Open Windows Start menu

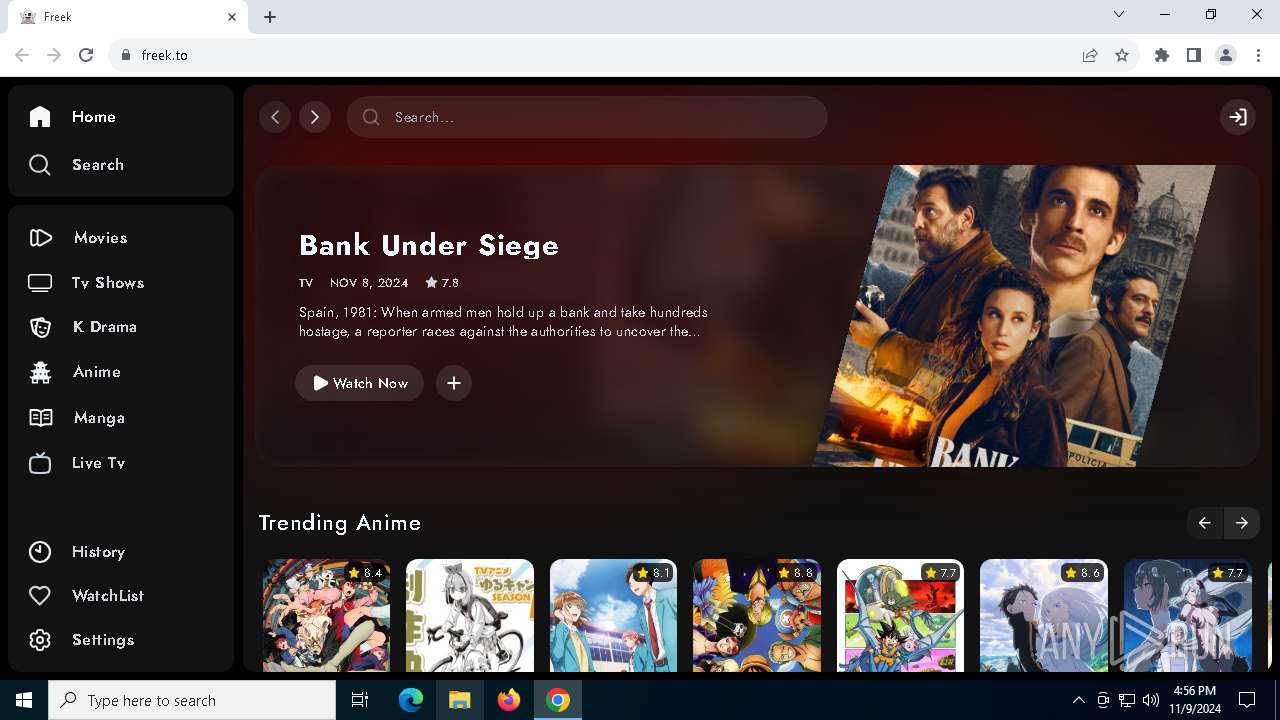pos(24,700)
